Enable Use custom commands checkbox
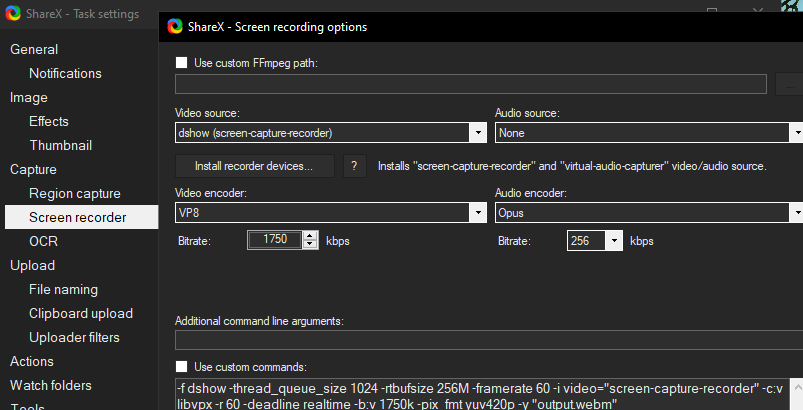The width and height of the screenshot is (803, 410). point(181,366)
